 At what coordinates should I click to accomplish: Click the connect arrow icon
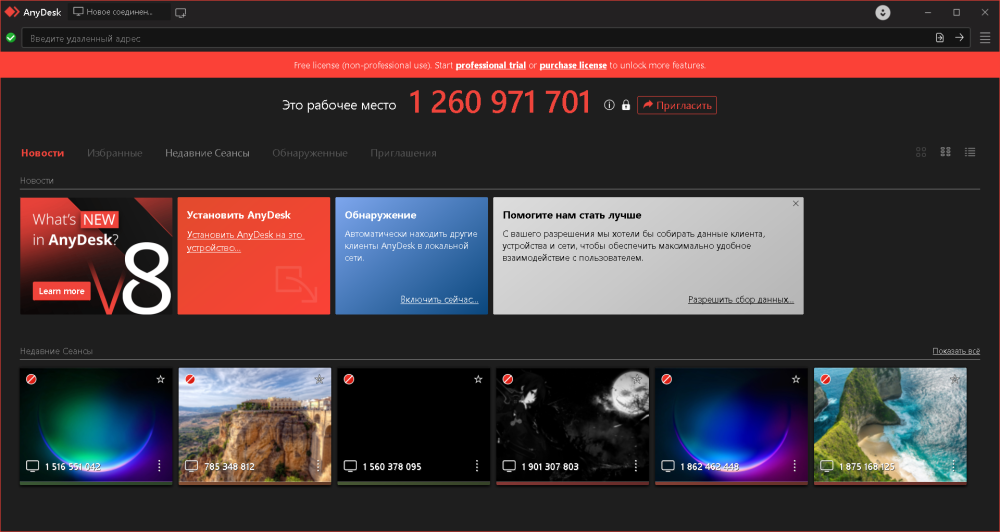click(x=959, y=38)
